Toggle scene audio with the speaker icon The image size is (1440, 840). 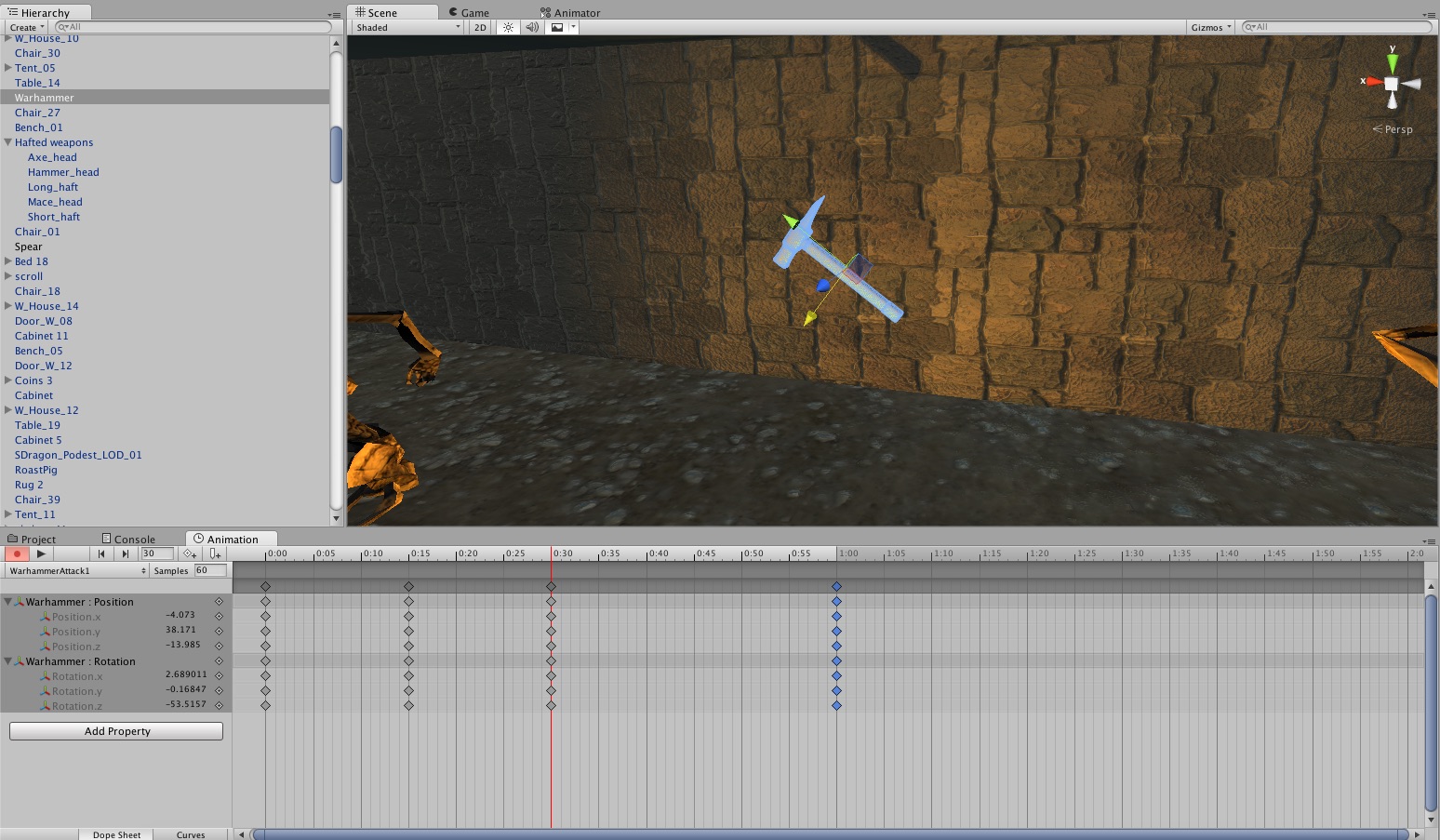pyautogui.click(x=531, y=27)
